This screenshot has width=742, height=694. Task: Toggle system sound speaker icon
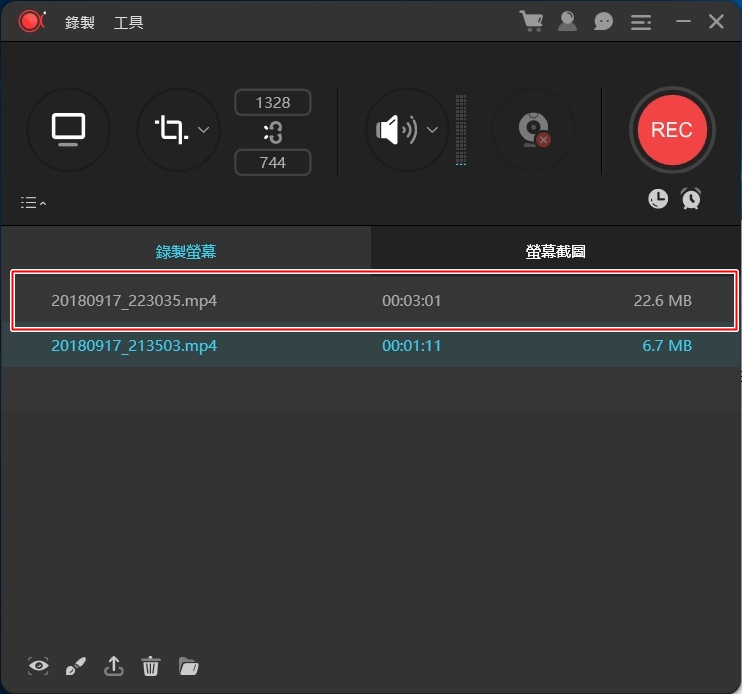click(397, 130)
